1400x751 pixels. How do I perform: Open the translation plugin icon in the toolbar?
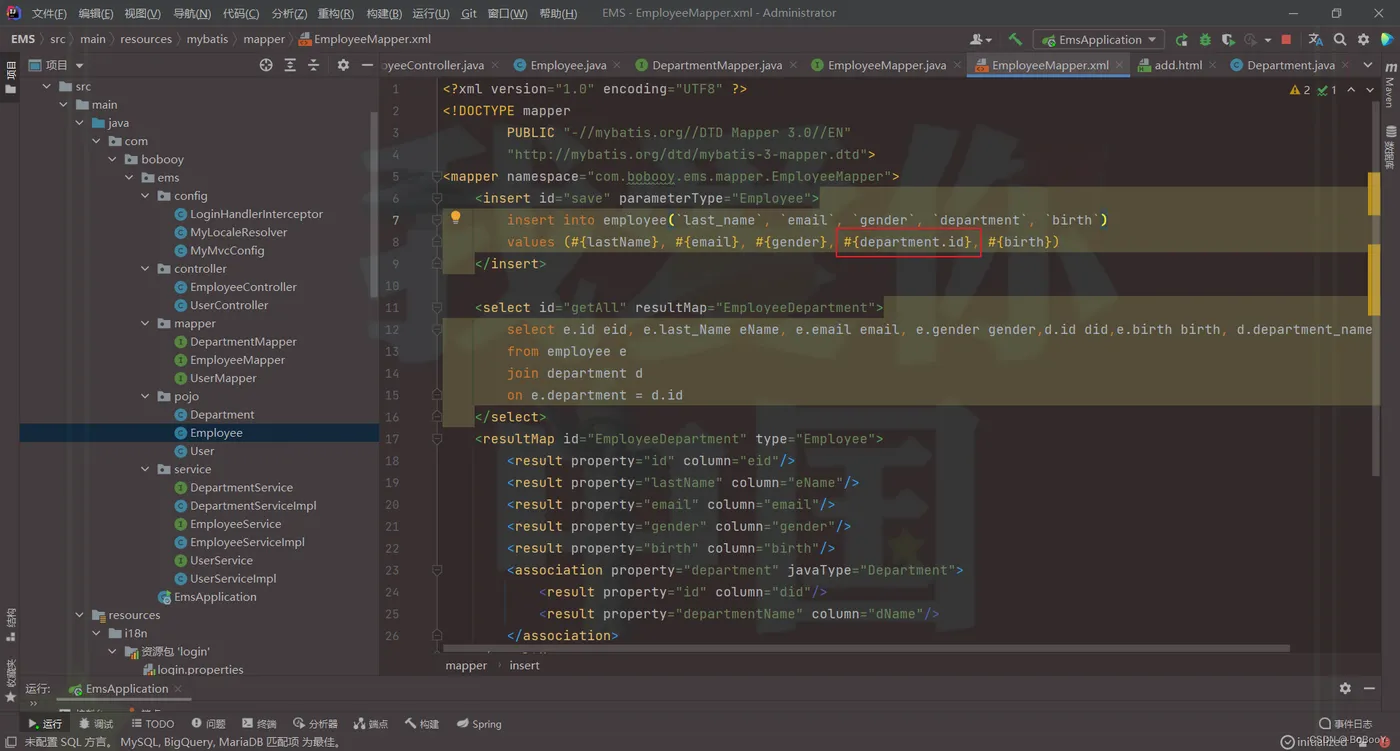(1315, 40)
